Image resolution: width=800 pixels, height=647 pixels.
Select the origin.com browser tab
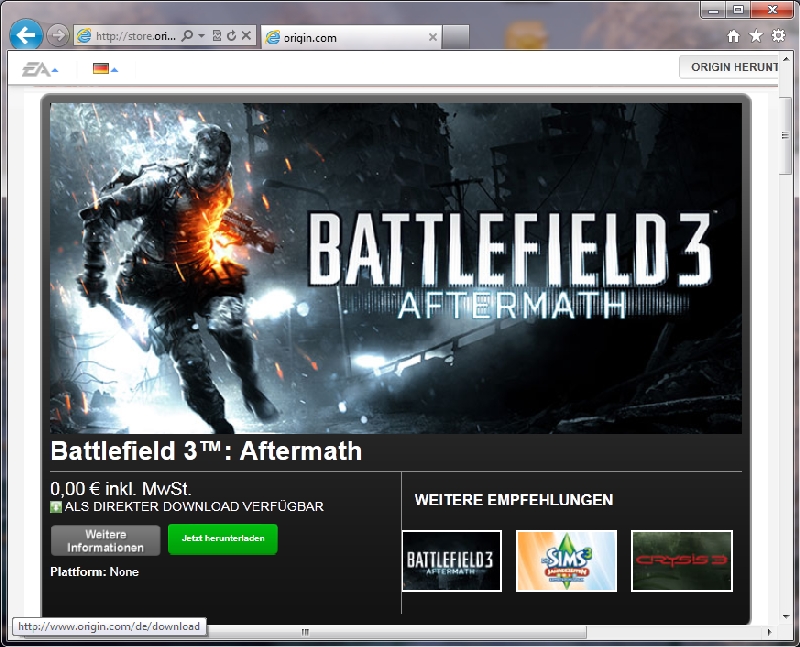click(352, 37)
